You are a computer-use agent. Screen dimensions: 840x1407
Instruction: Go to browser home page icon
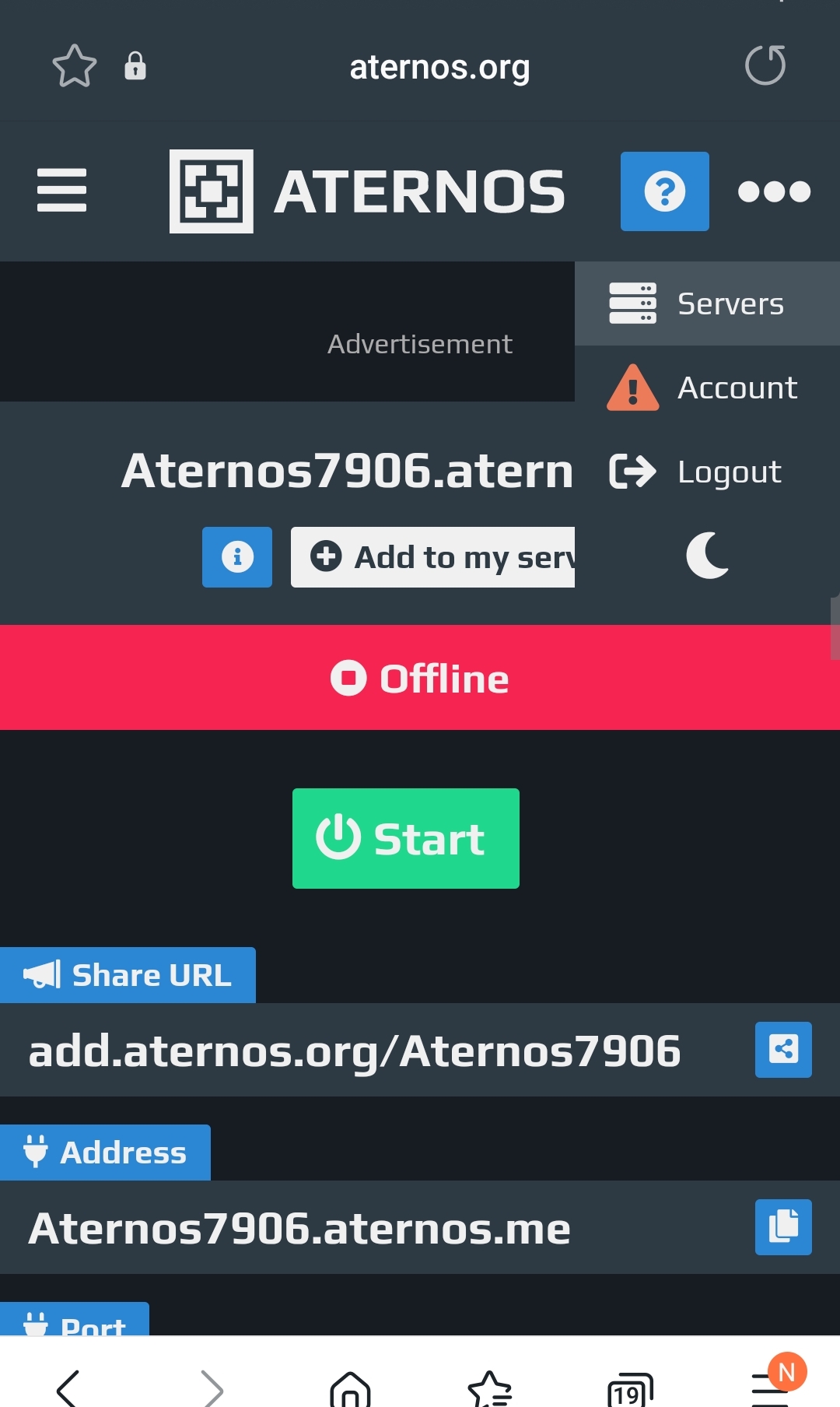tap(350, 1389)
